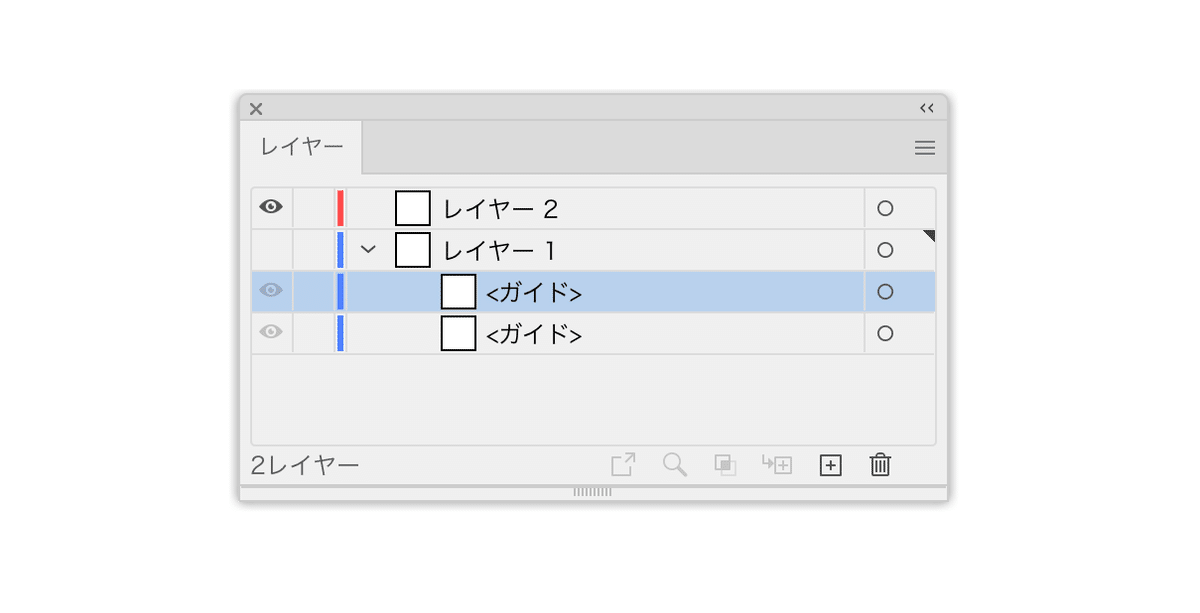Create a new sublayer
Viewport: 1200px width, 613px height.
775,464
